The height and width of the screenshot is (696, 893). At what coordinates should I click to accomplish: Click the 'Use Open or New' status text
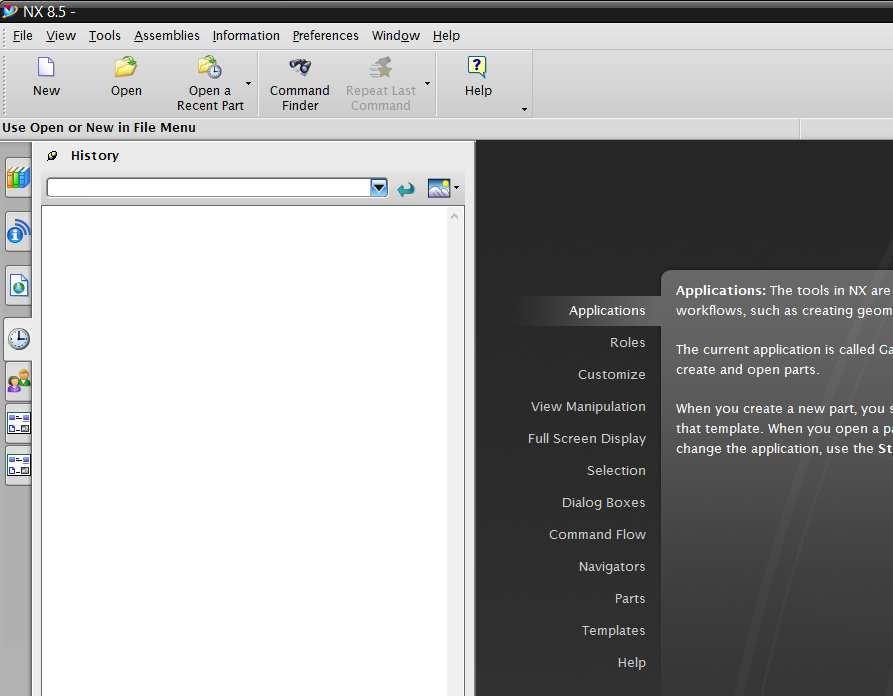(99, 128)
